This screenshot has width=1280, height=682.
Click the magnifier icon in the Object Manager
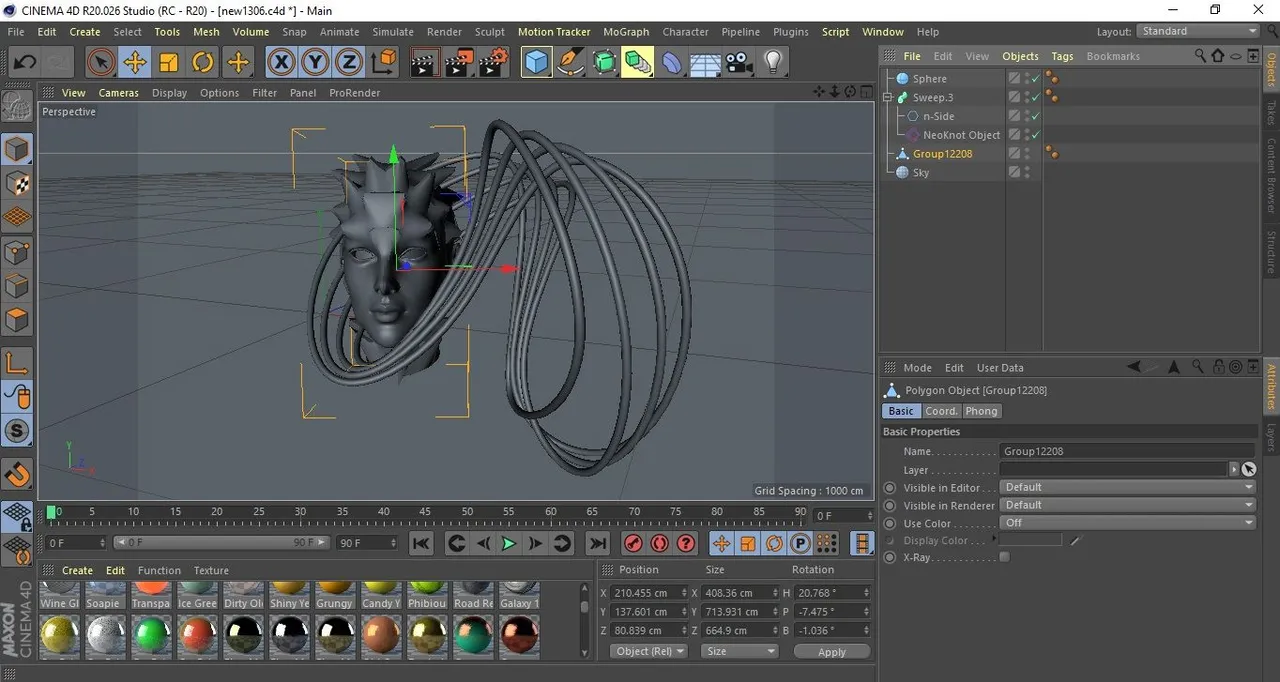[x=1201, y=56]
